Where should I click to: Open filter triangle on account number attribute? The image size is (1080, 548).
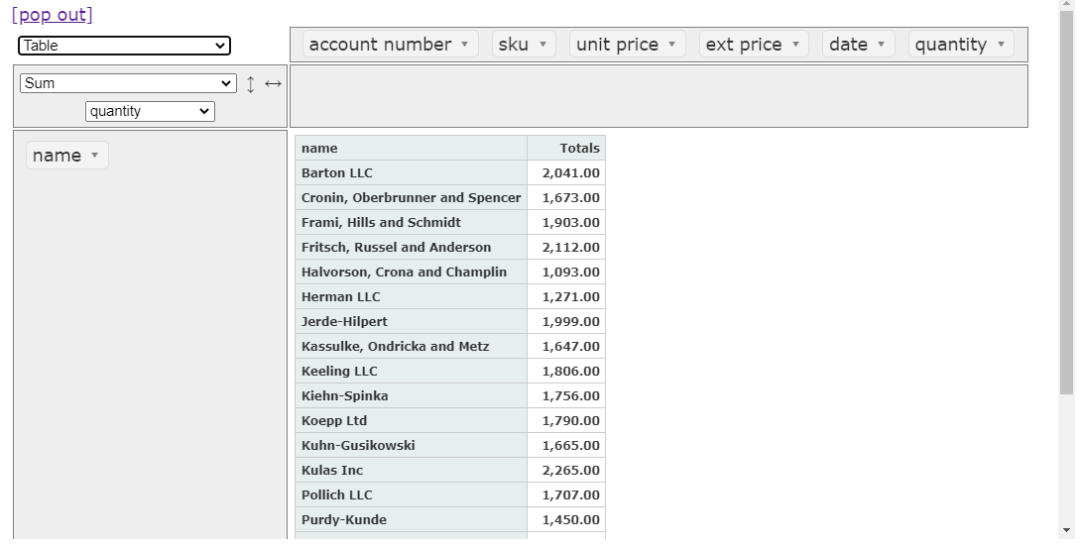click(465, 44)
